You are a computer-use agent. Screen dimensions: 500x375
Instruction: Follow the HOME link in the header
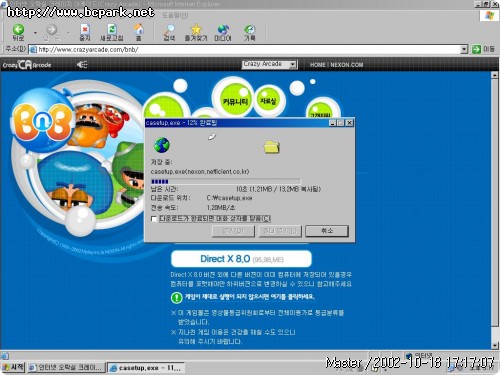point(317,65)
